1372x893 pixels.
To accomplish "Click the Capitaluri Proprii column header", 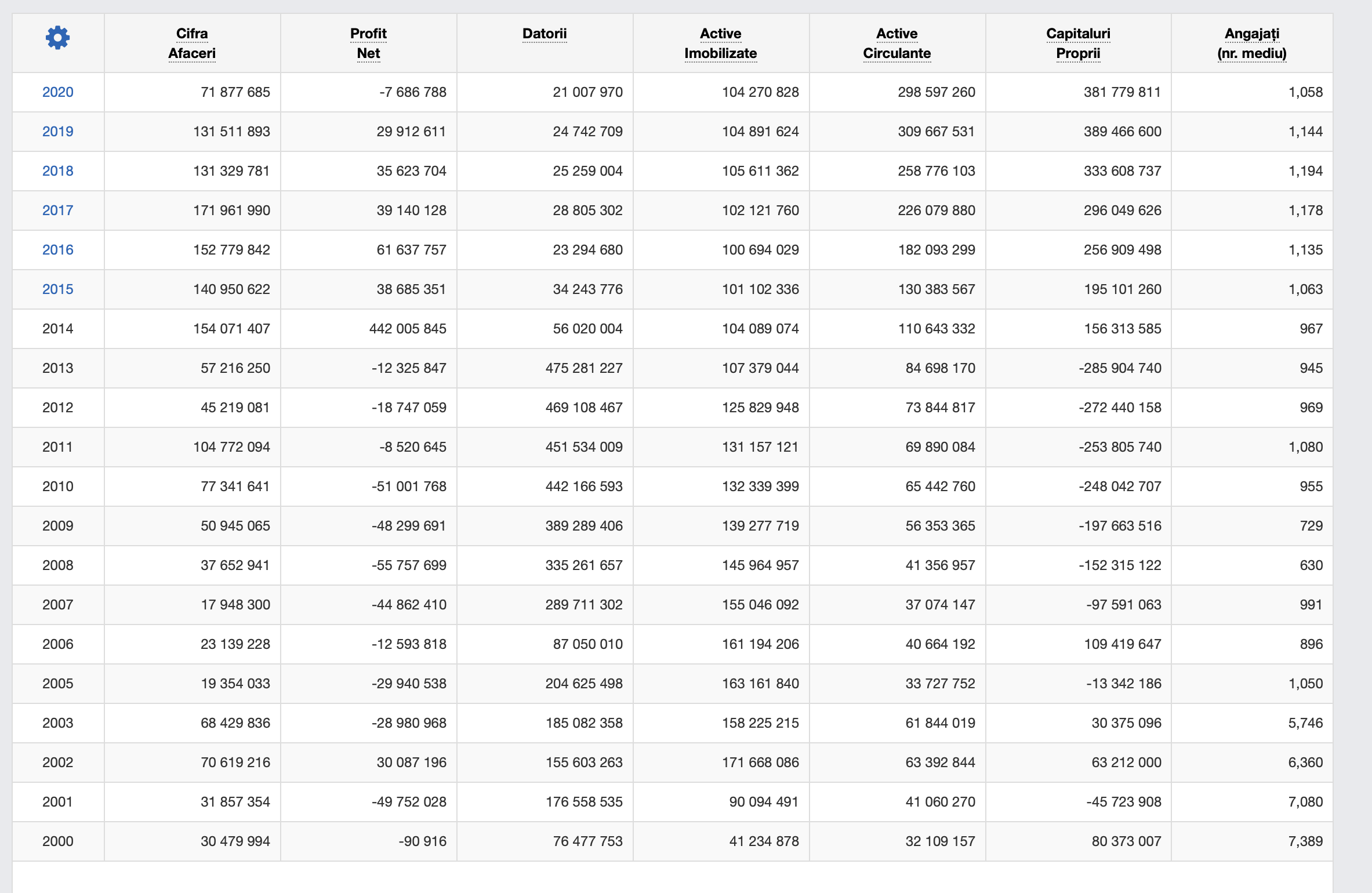I will pos(1078,43).
